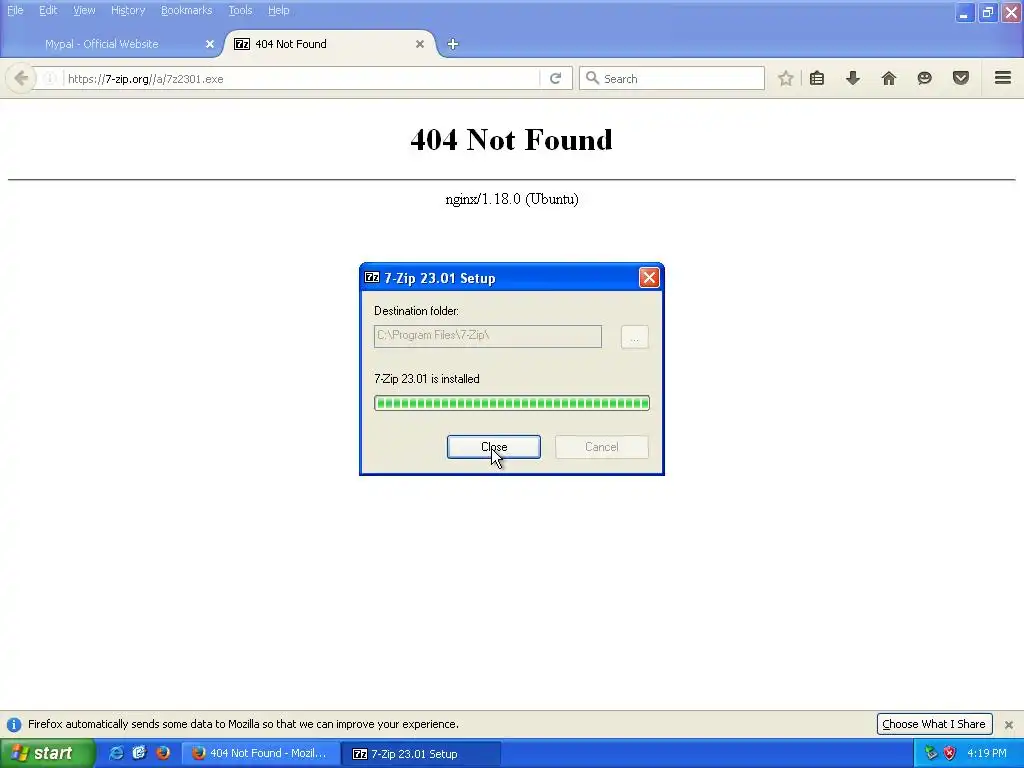Click the green tray icon in system tray
Viewport: 1024px width, 768px height.
(931, 753)
